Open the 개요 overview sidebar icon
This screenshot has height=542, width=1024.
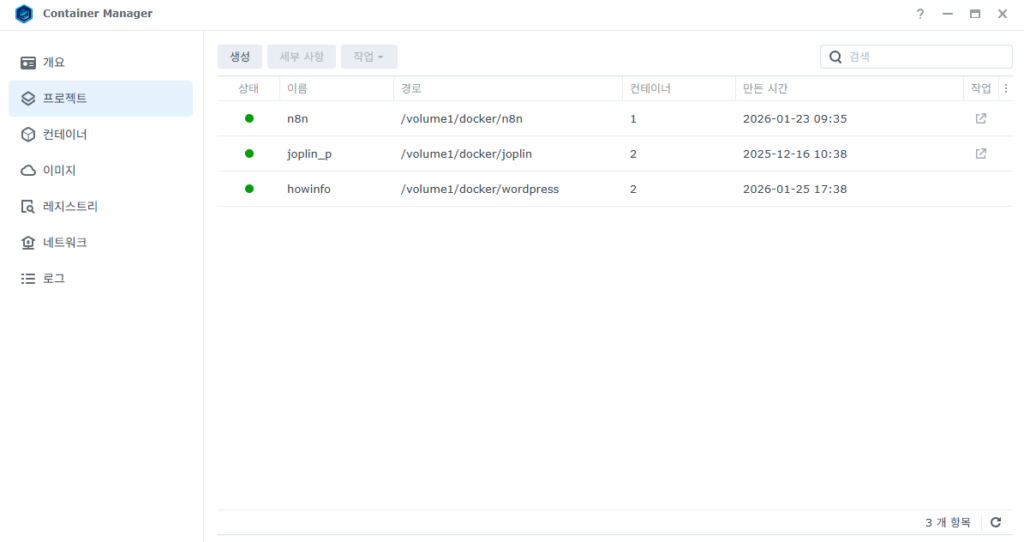[28, 63]
